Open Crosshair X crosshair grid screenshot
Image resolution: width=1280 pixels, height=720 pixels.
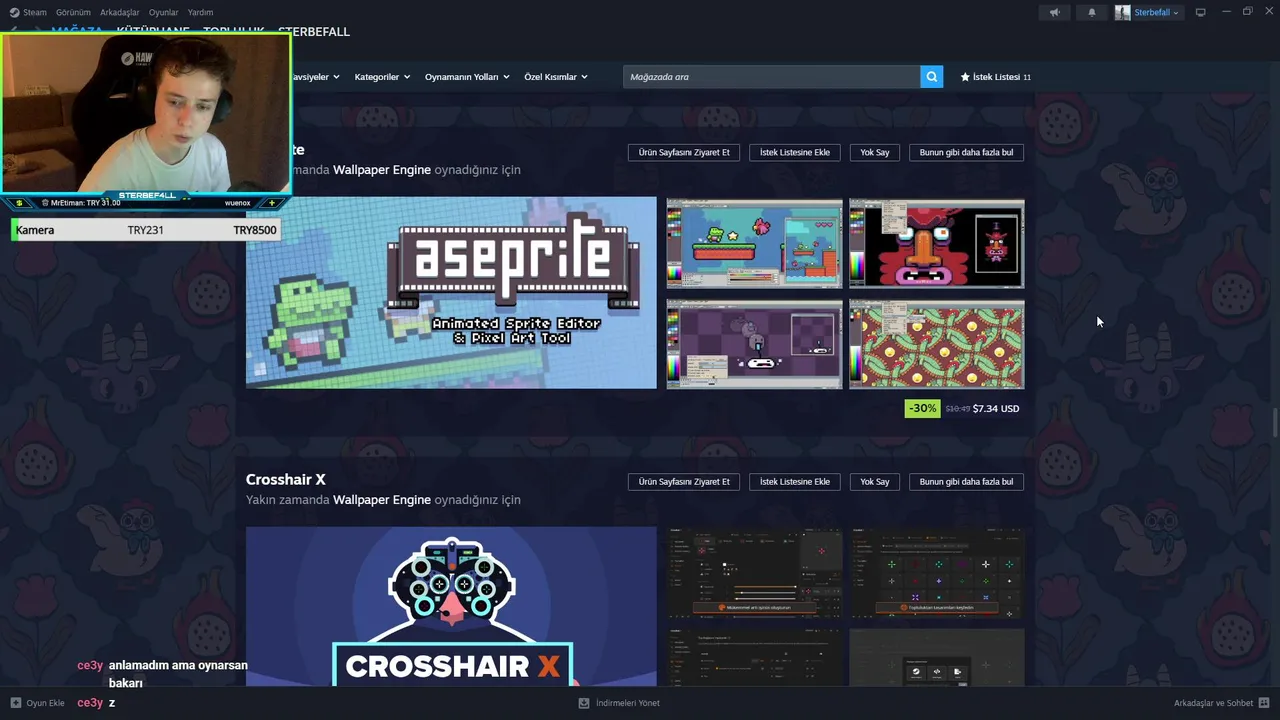coord(936,573)
